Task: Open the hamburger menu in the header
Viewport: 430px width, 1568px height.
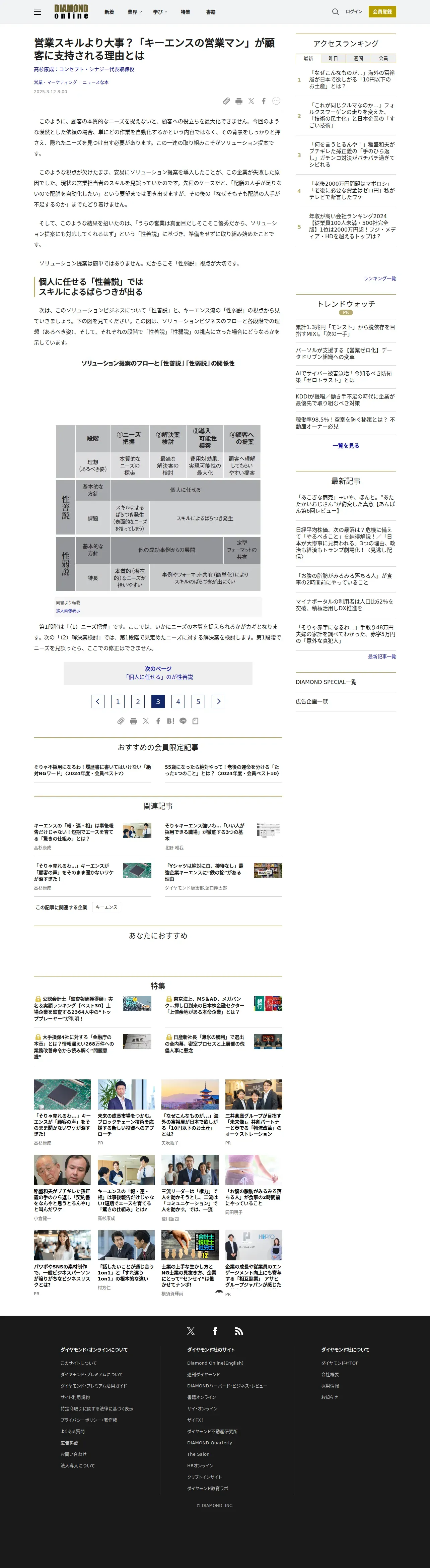Action: tap(38, 12)
